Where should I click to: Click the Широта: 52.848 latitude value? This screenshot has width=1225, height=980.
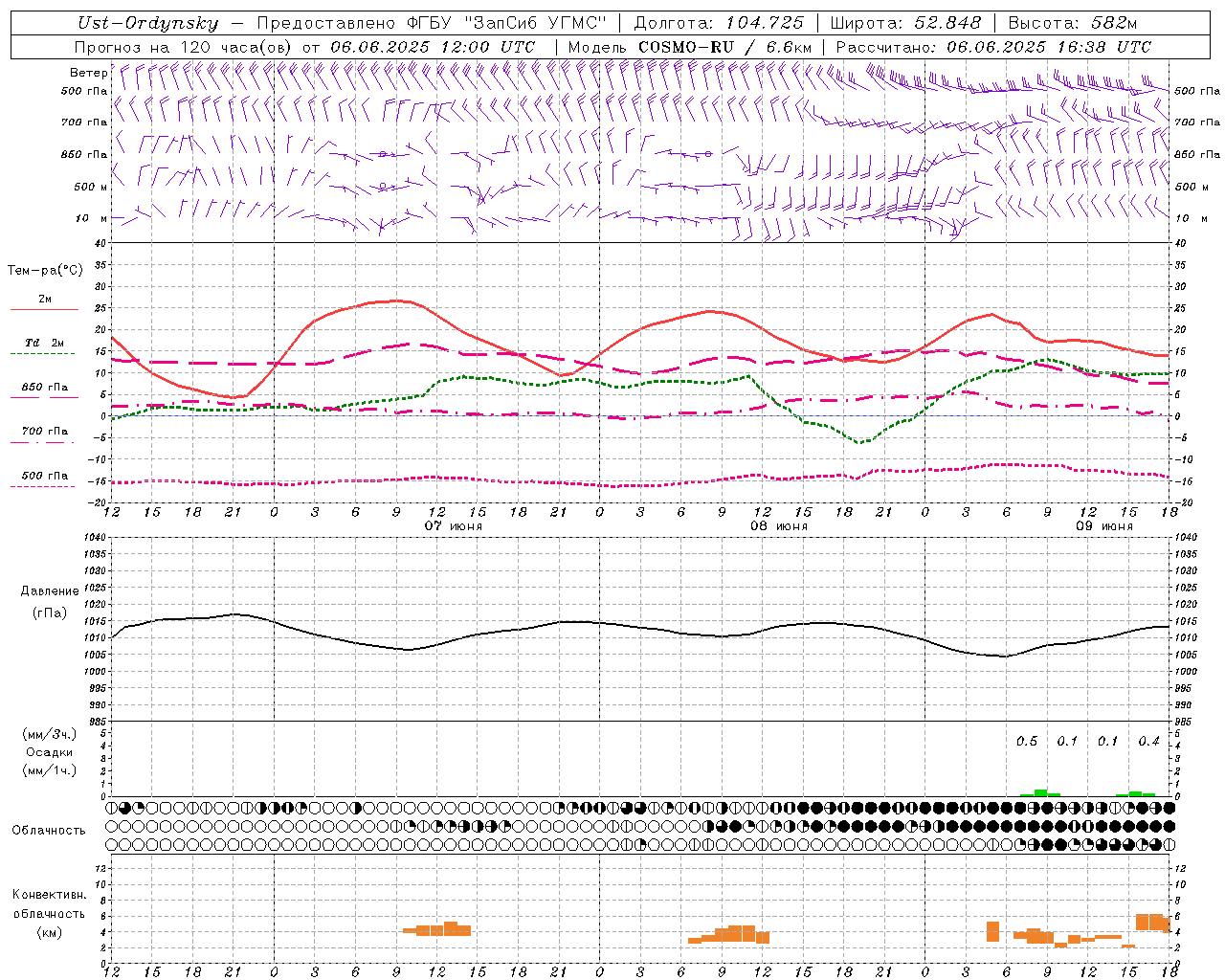[905, 23]
